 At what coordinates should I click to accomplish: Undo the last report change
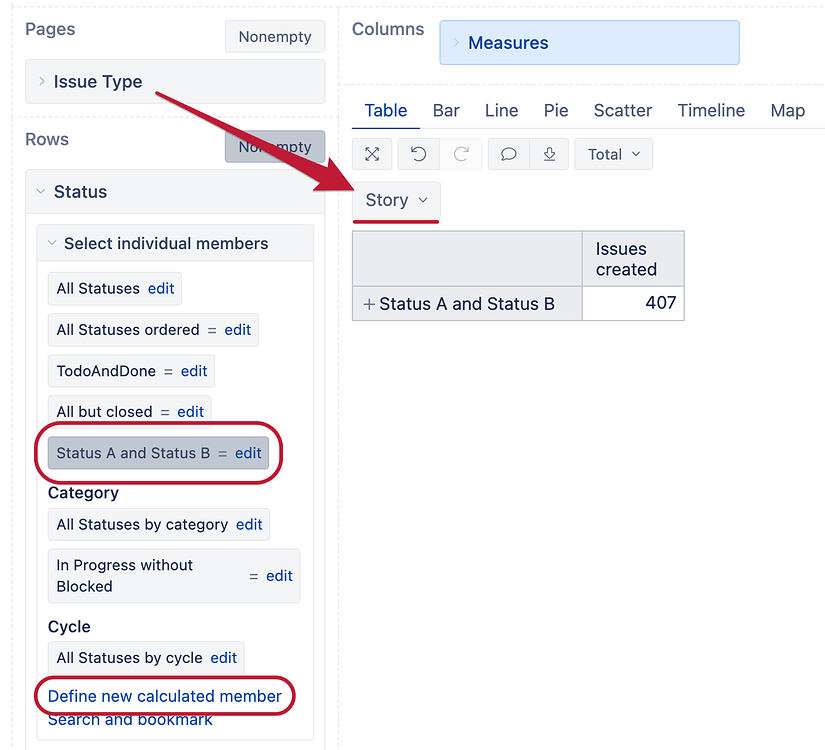click(418, 154)
